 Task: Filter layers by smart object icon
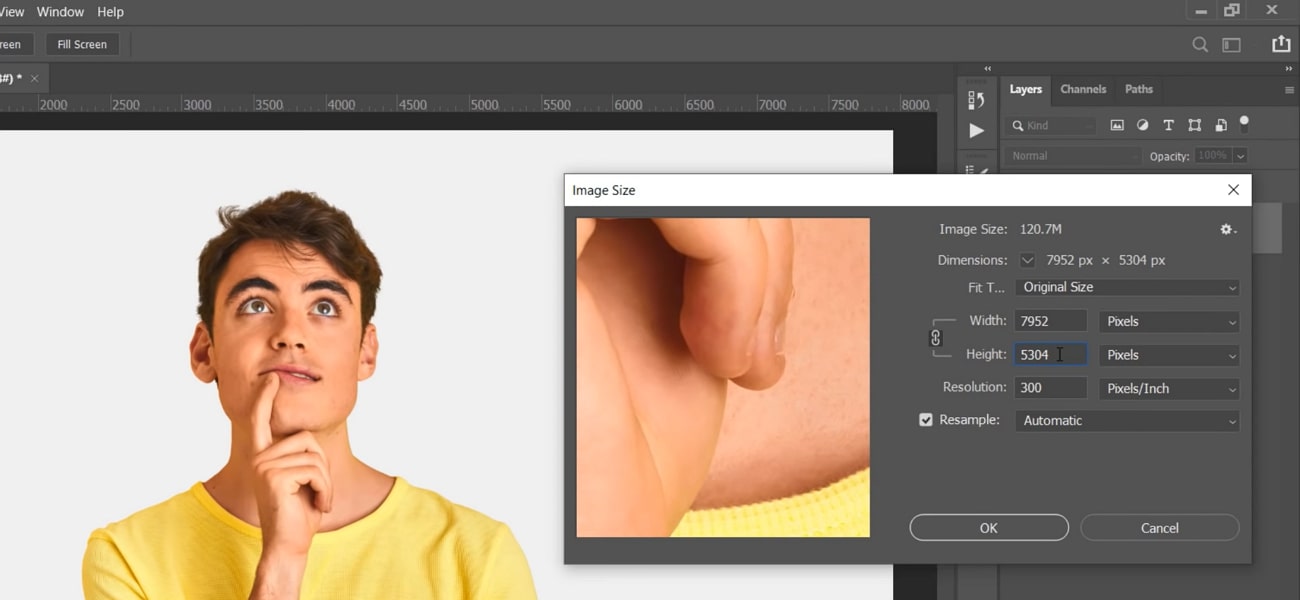pyautogui.click(x=1220, y=126)
